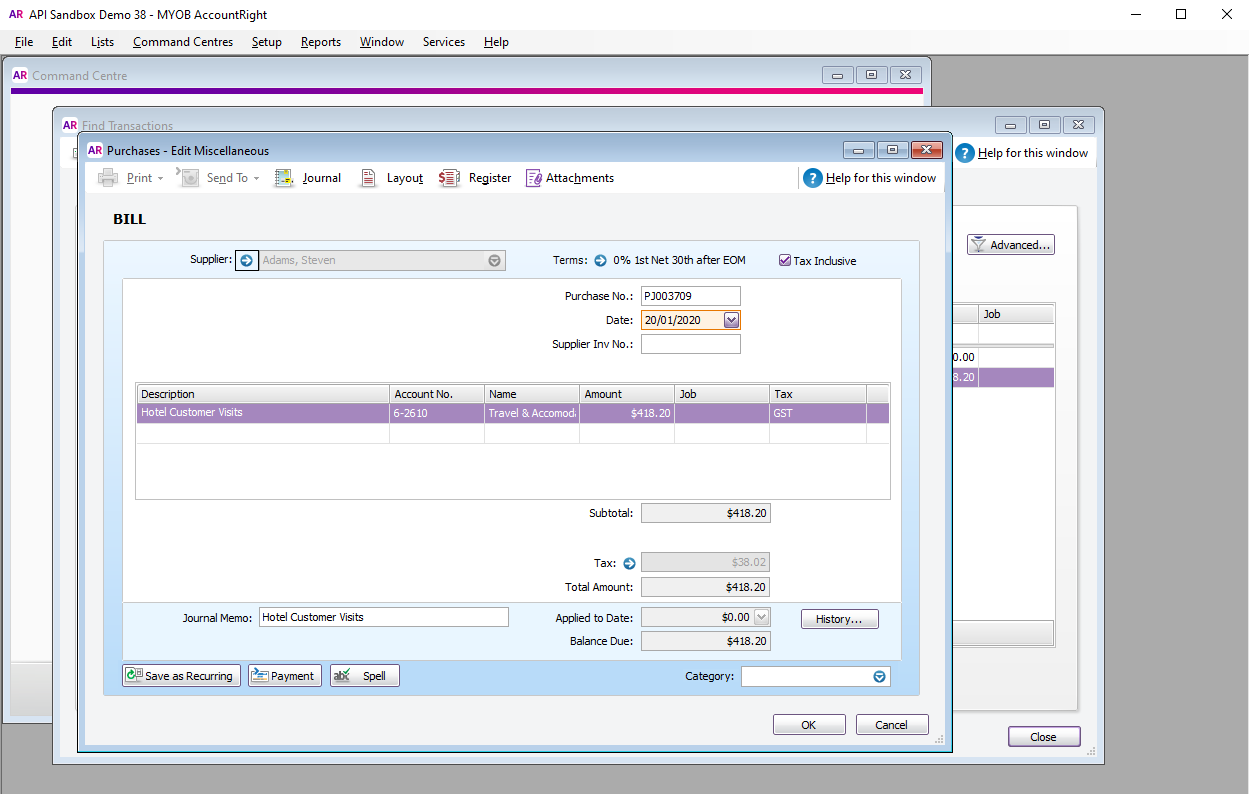The width and height of the screenshot is (1249, 794).
Task: Toggle the Tax Inclusive checkbox
Action: tap(785, 260)
